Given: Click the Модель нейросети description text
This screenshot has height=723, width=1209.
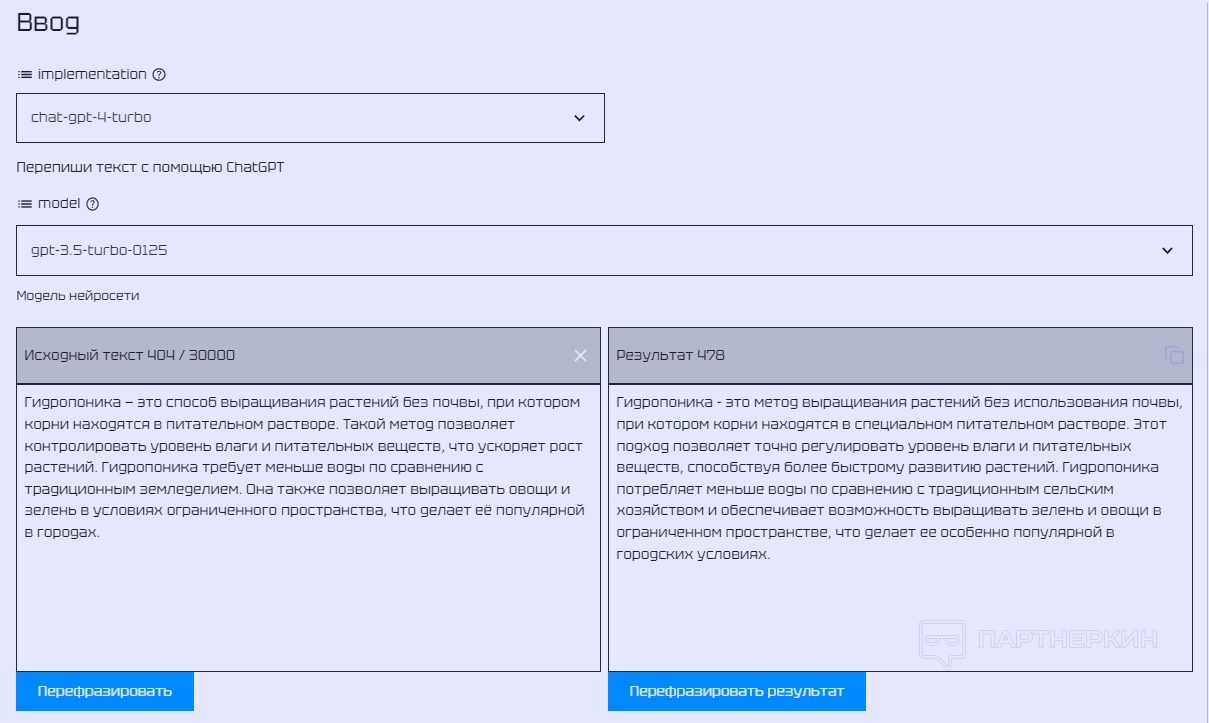Looking at the screenshot, I should coord(78,296).
